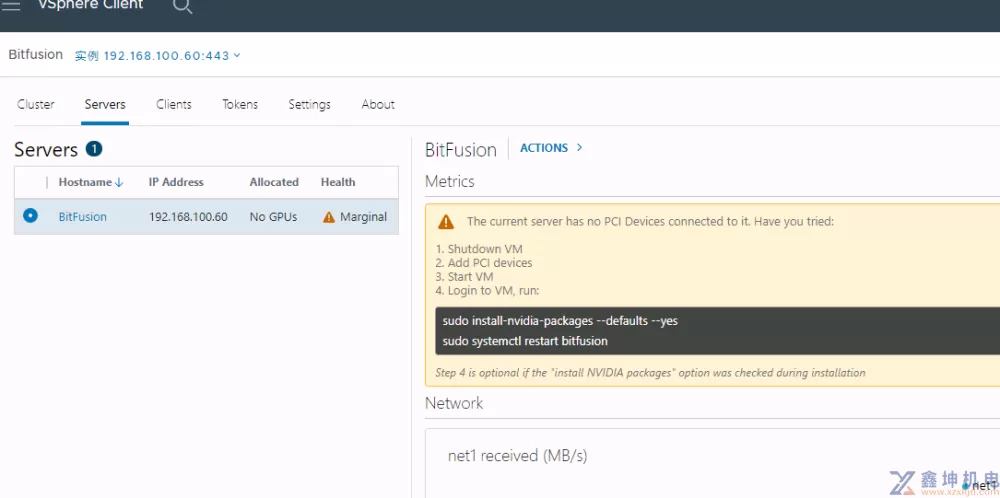
Task: Click the Servers list heading
Action: click(46, 150)
